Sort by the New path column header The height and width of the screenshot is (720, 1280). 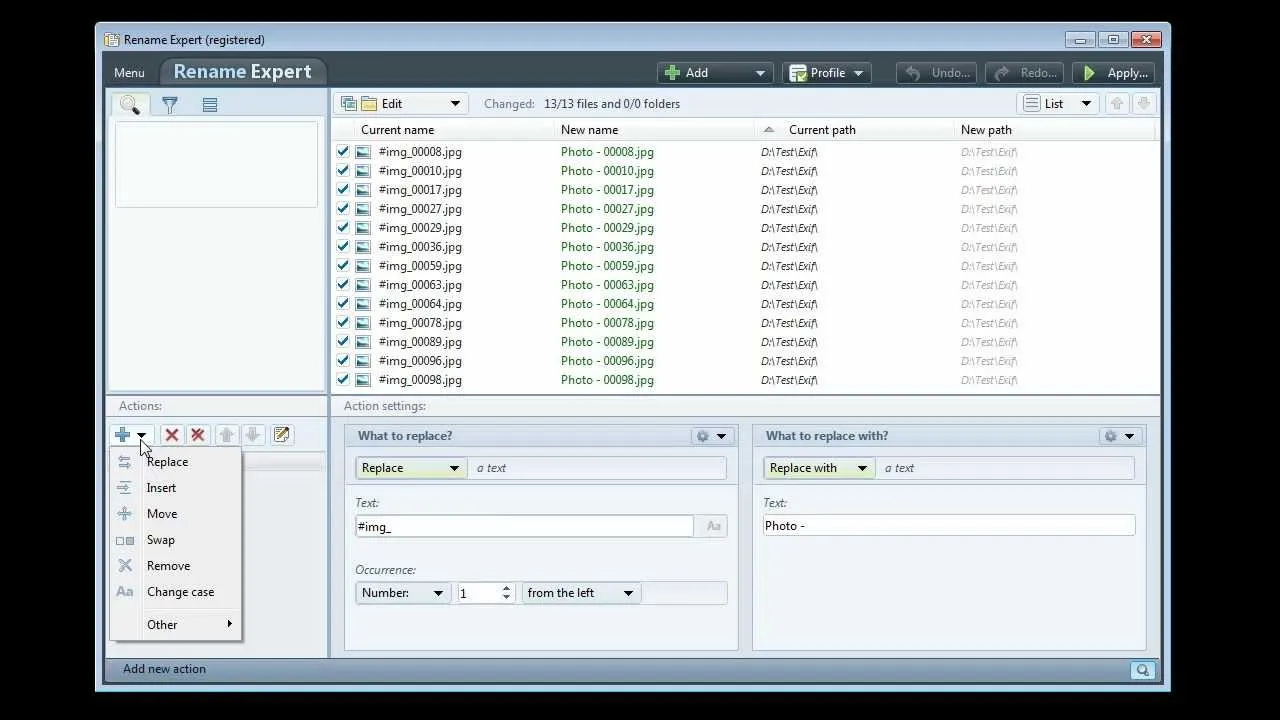tap(1055, 130)
